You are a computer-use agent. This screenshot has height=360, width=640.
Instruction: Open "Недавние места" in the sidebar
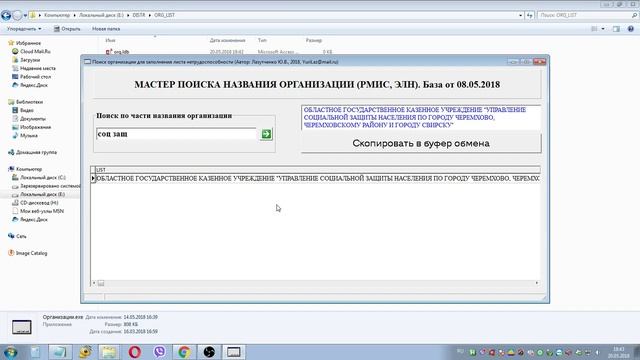click(38, 68)
